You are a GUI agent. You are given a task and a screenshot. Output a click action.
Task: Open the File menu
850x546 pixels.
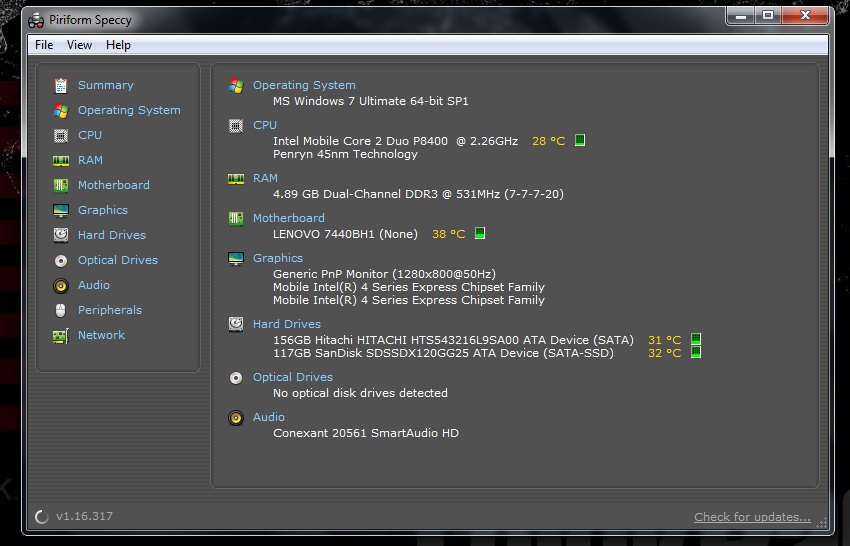pyautogui.click(x=44, y=45)
